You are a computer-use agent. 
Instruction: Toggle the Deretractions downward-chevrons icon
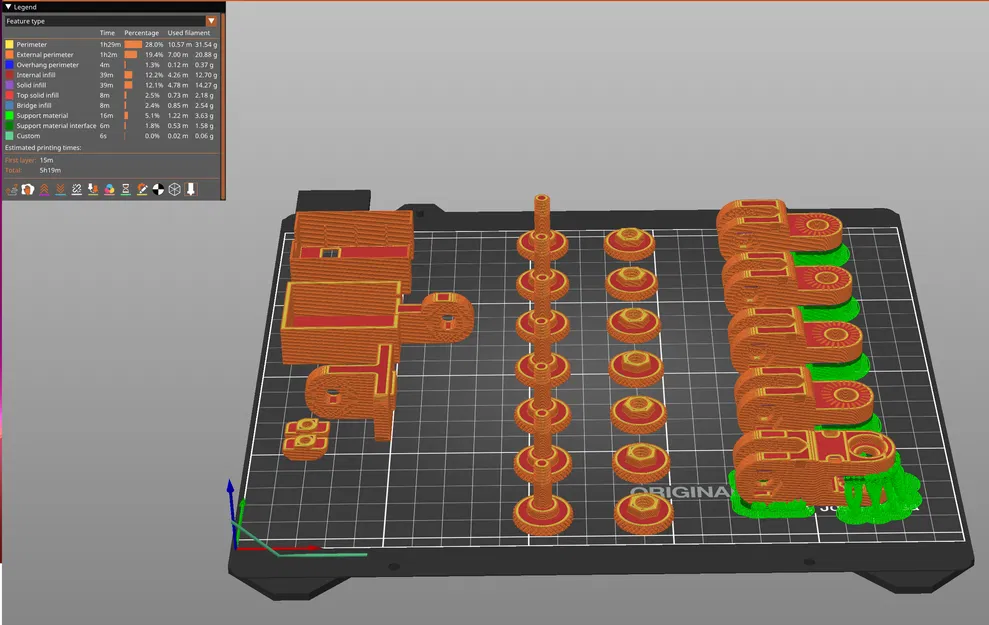(x=61, y=189)
